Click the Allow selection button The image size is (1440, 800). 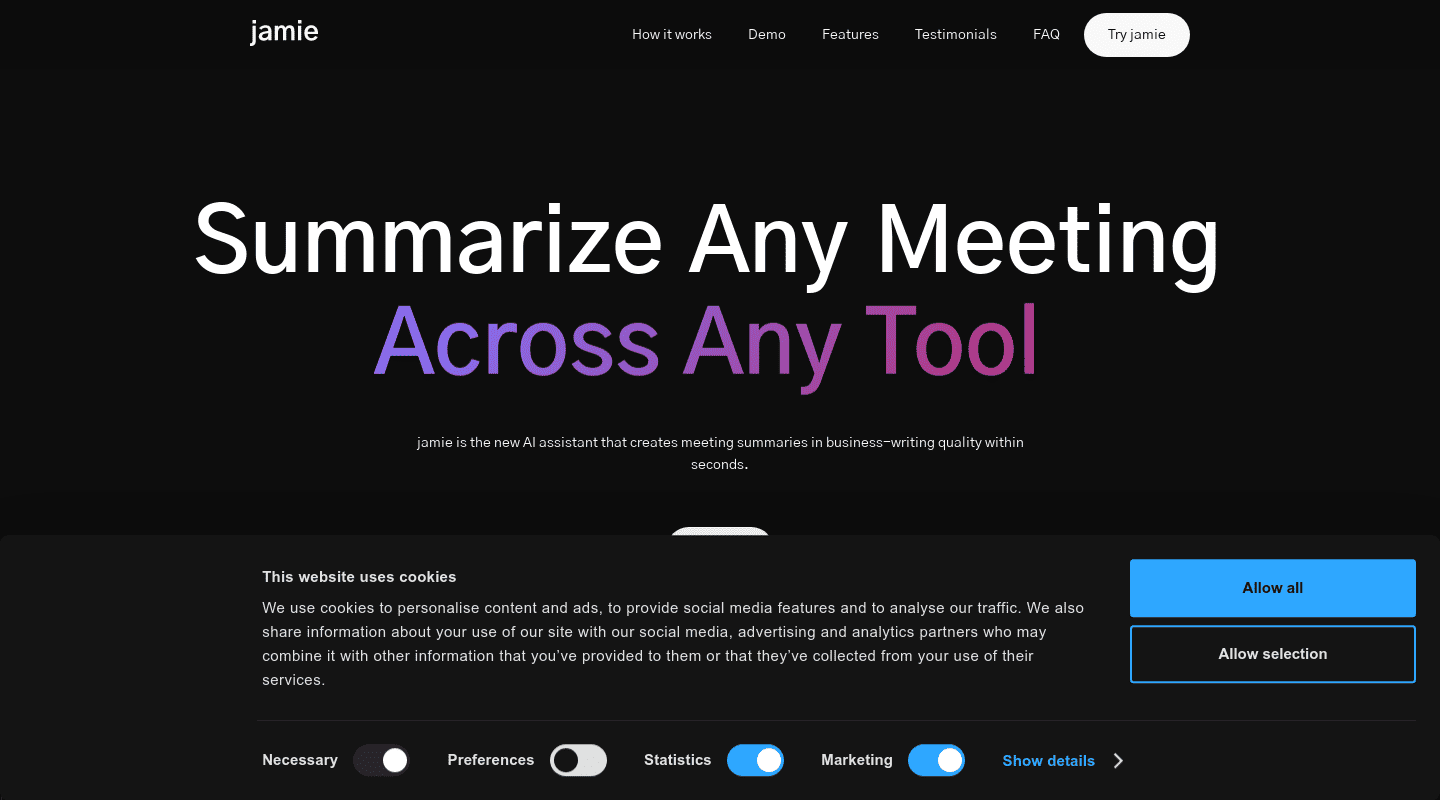coord(1273,654)
